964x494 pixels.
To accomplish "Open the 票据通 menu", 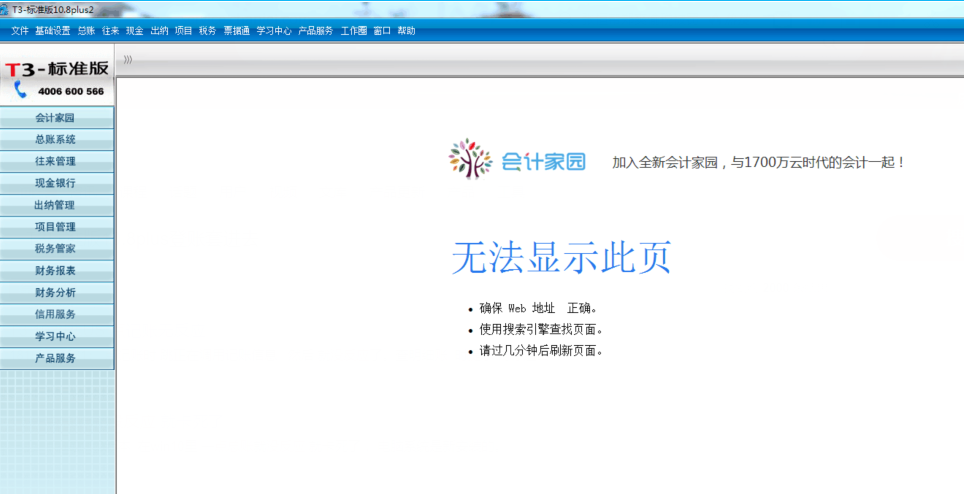I will [236, 31].
